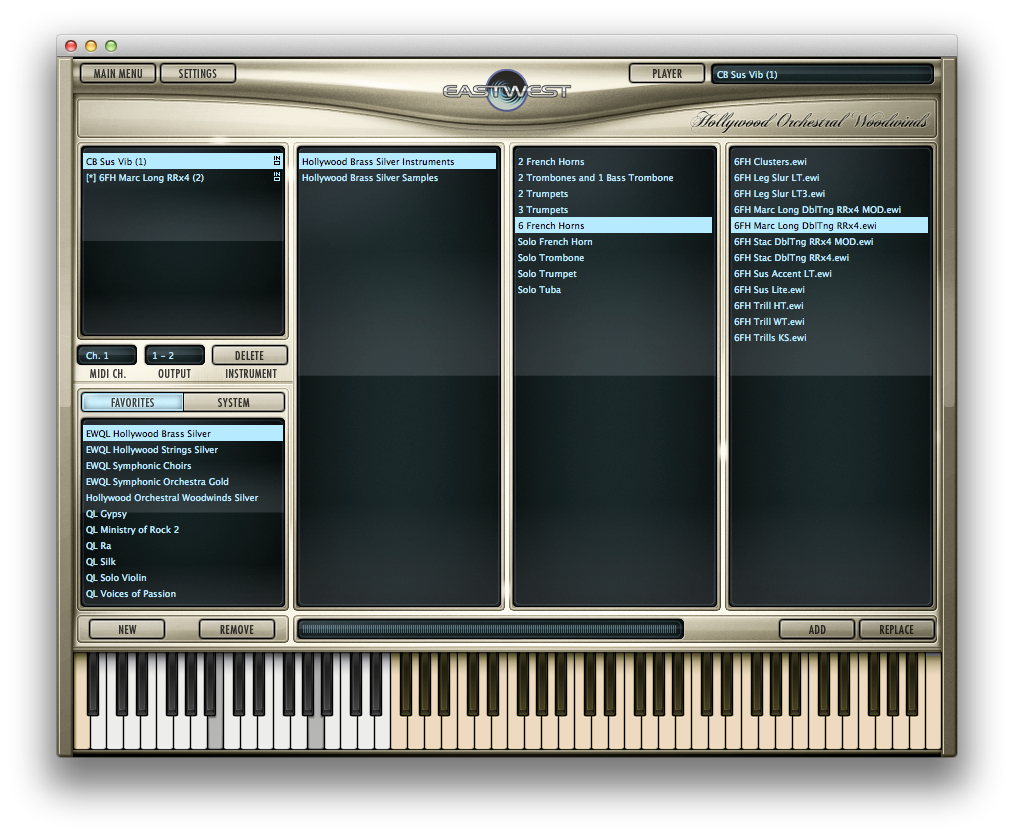This screenshot has width=1014, height=836.
Task: Switch to the PLAYER view
Action: pyautogui.click(x=667, y=73)
